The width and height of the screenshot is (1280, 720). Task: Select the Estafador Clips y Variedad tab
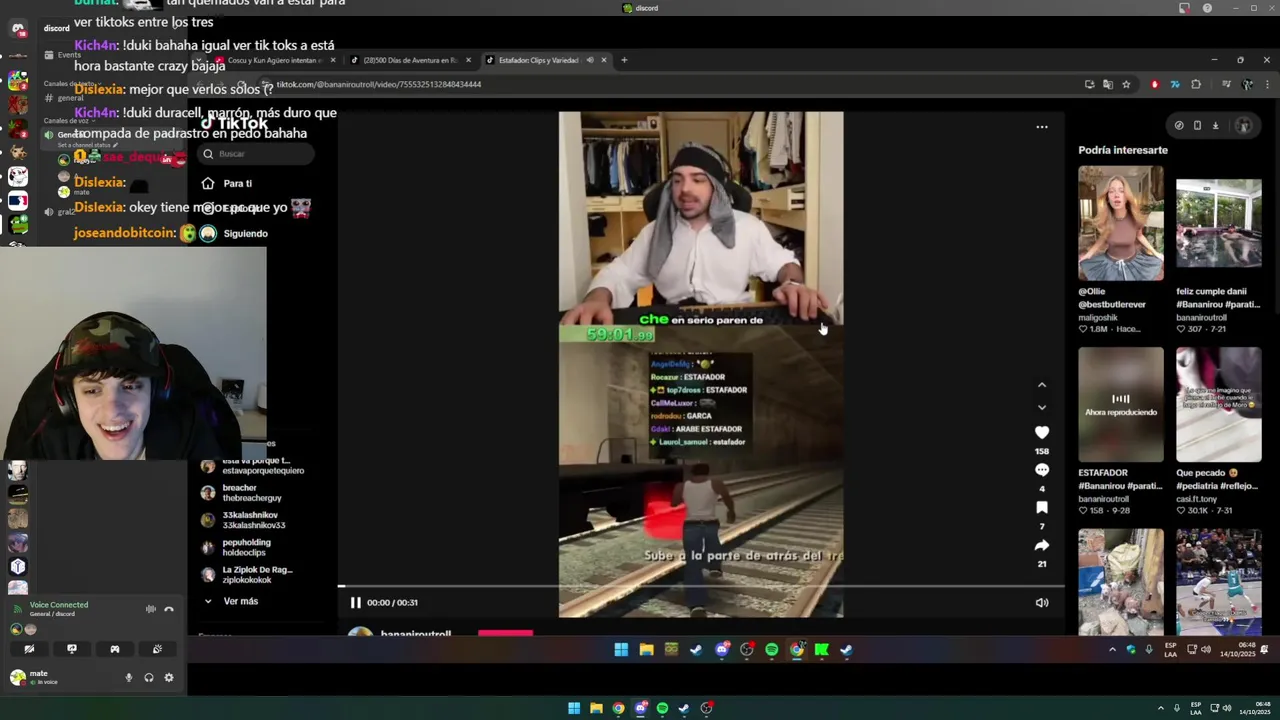coord(545,60)
